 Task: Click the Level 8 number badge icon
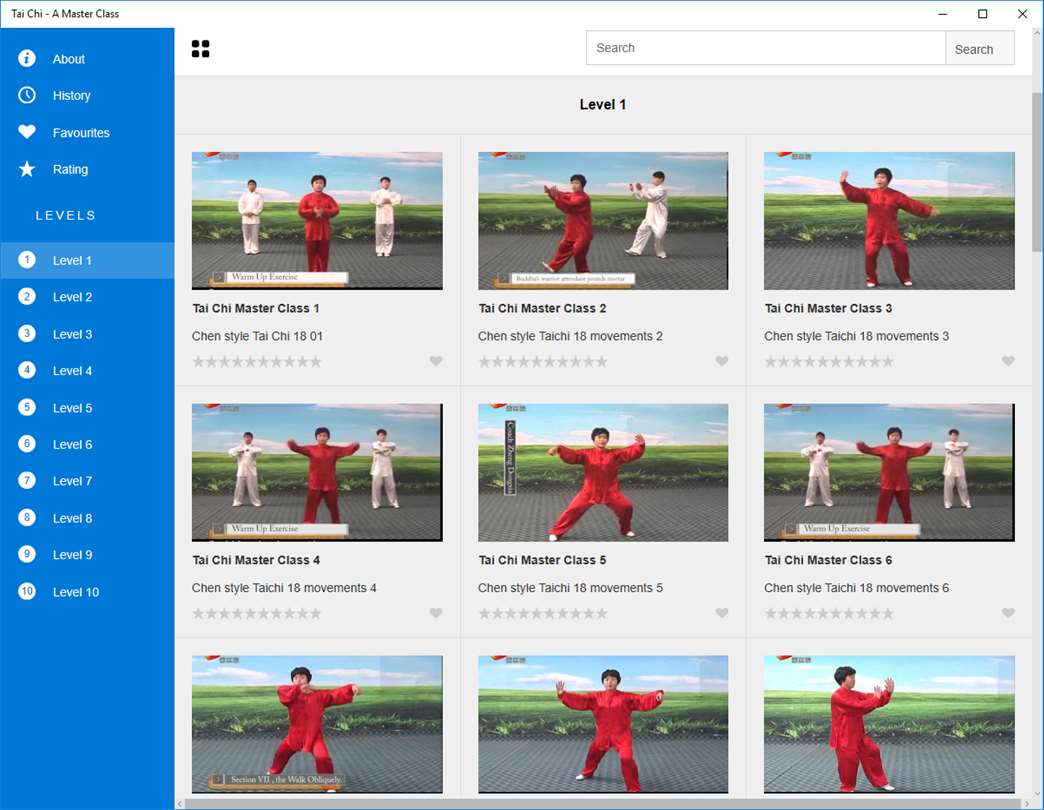(x=27, y=517)
